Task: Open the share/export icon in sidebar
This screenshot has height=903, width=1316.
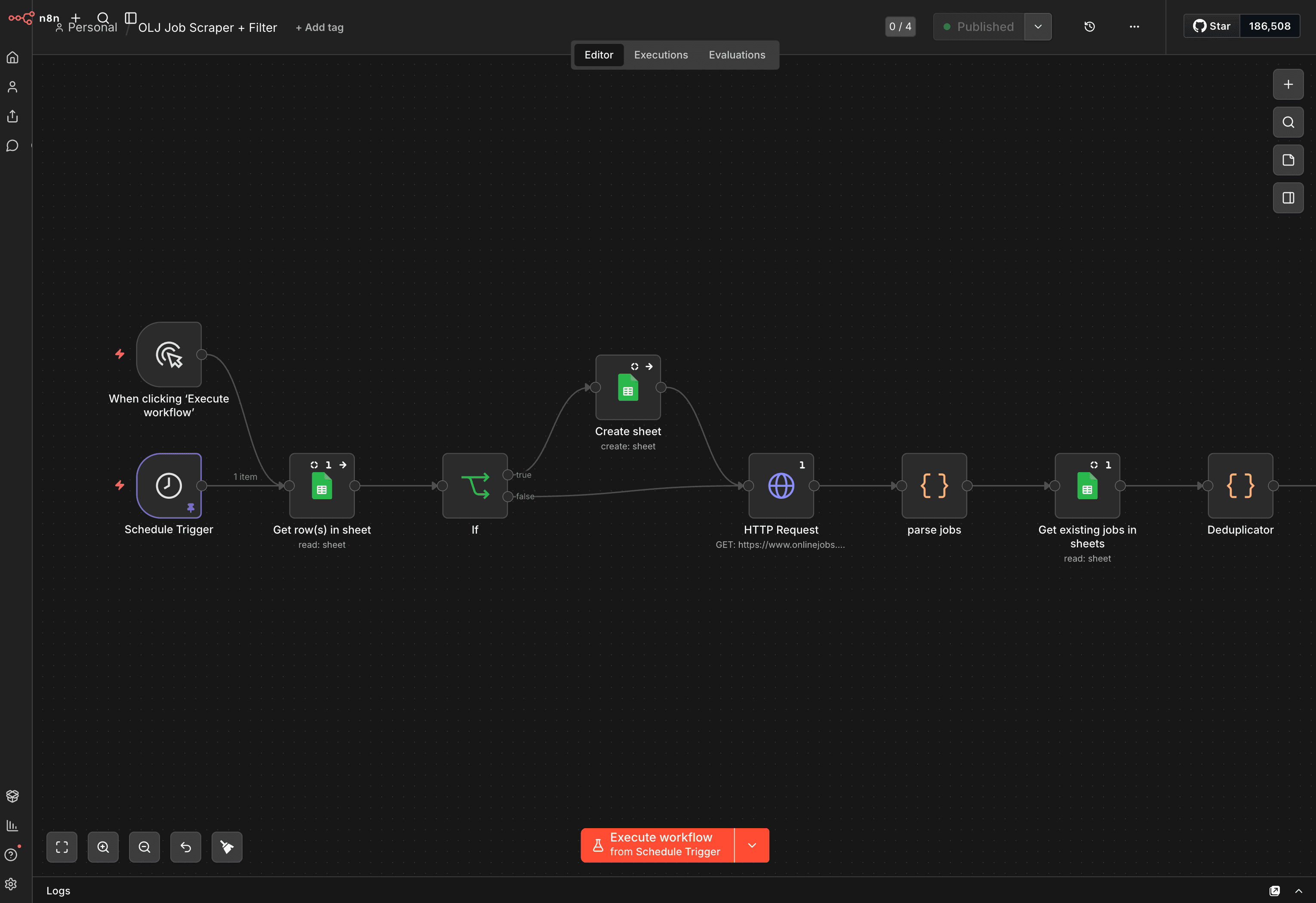Action: pos(12,116)
